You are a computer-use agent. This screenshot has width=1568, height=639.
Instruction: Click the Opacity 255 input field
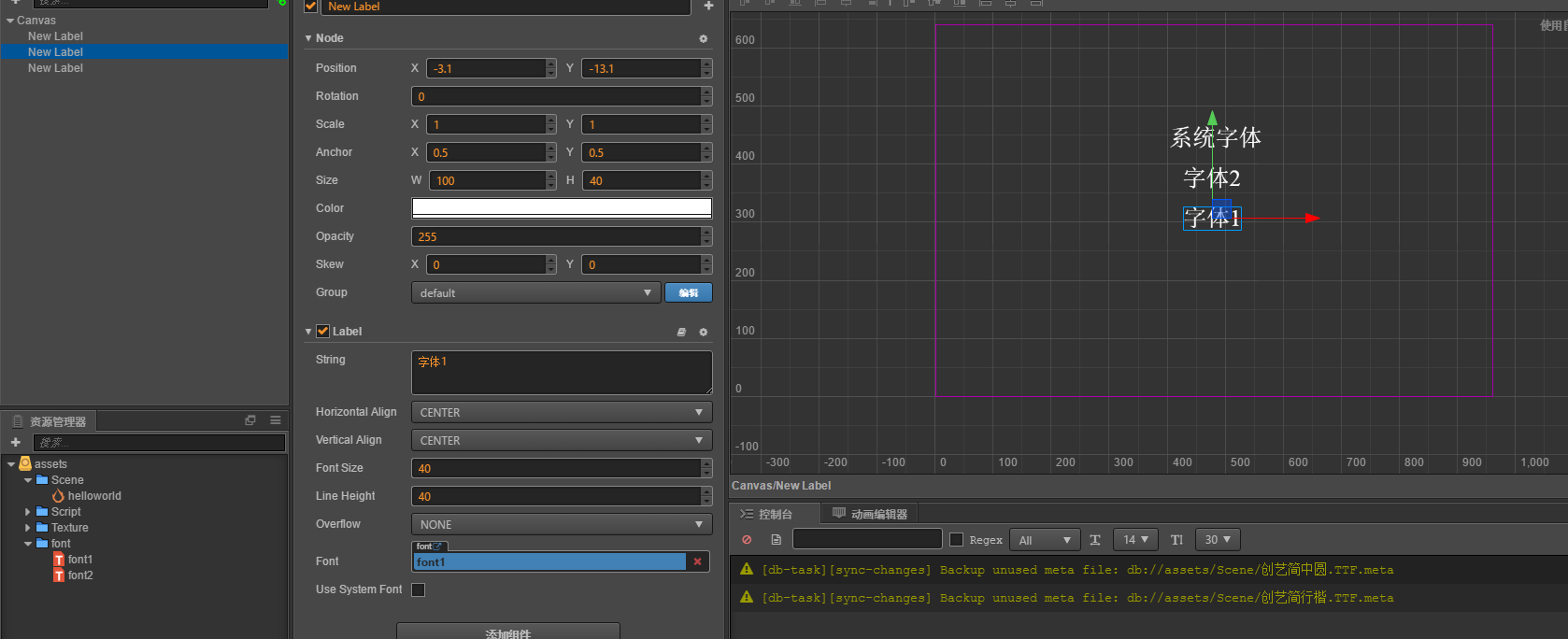(556, 236)
